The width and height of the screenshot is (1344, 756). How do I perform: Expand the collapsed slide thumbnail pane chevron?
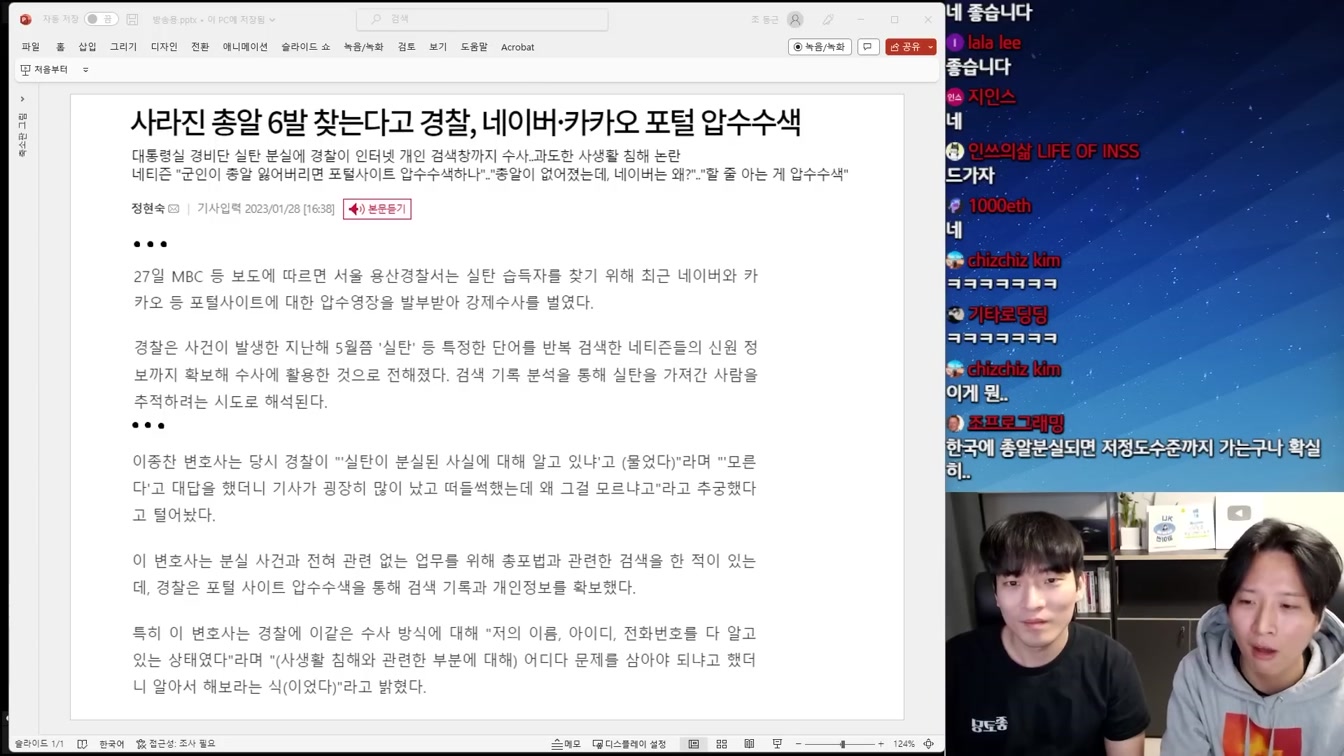[22, 99]
